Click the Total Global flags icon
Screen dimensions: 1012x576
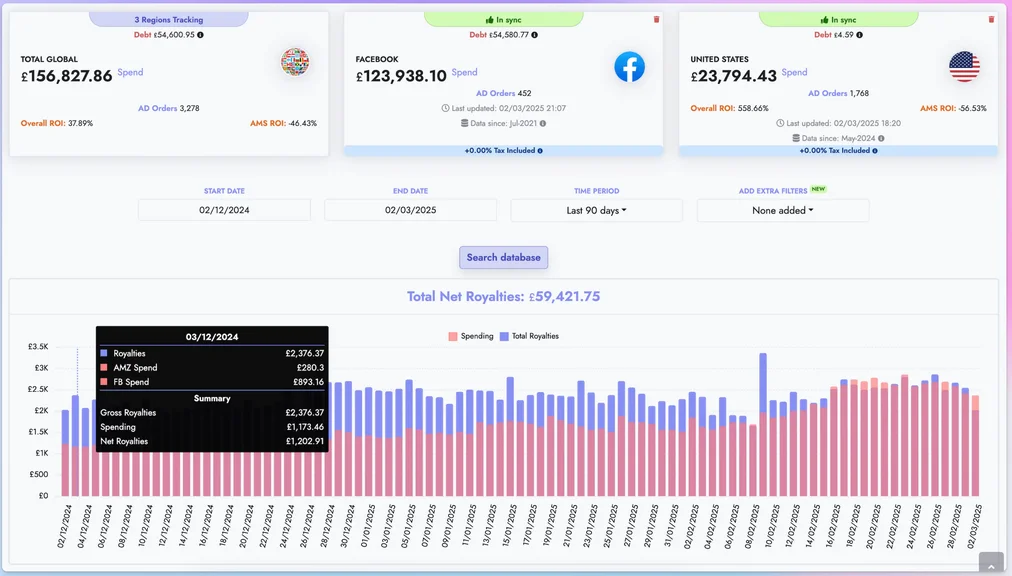295,62
